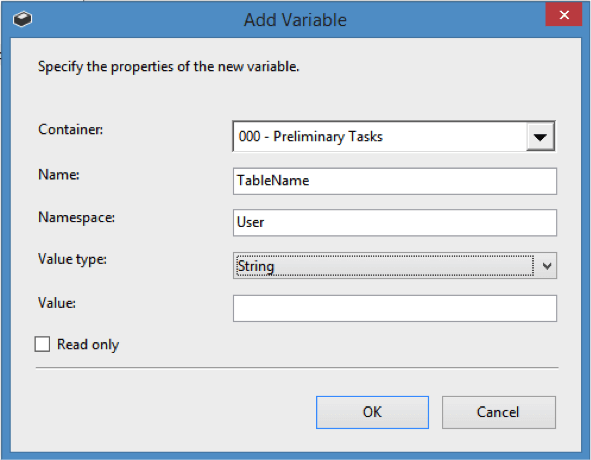Select the '000 - Preliminary Tasks' container box
Screen dimensions: 591x460
tap(394, 136)
